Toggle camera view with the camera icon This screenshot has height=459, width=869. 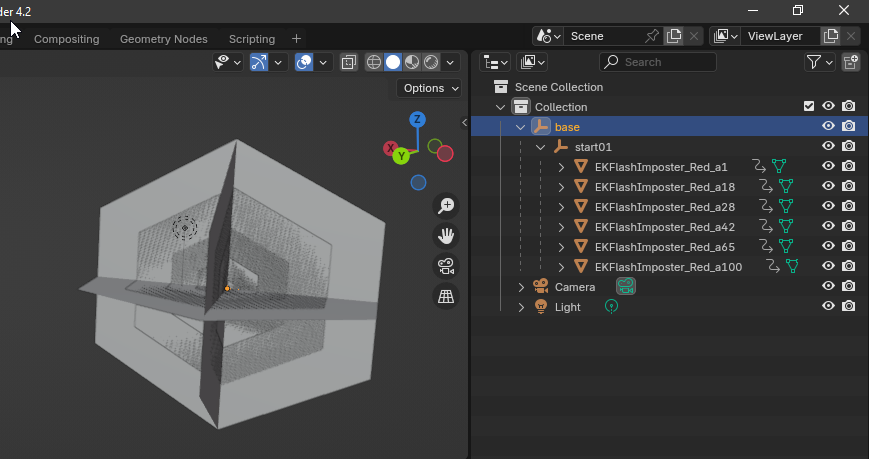[x=446, y=266]
